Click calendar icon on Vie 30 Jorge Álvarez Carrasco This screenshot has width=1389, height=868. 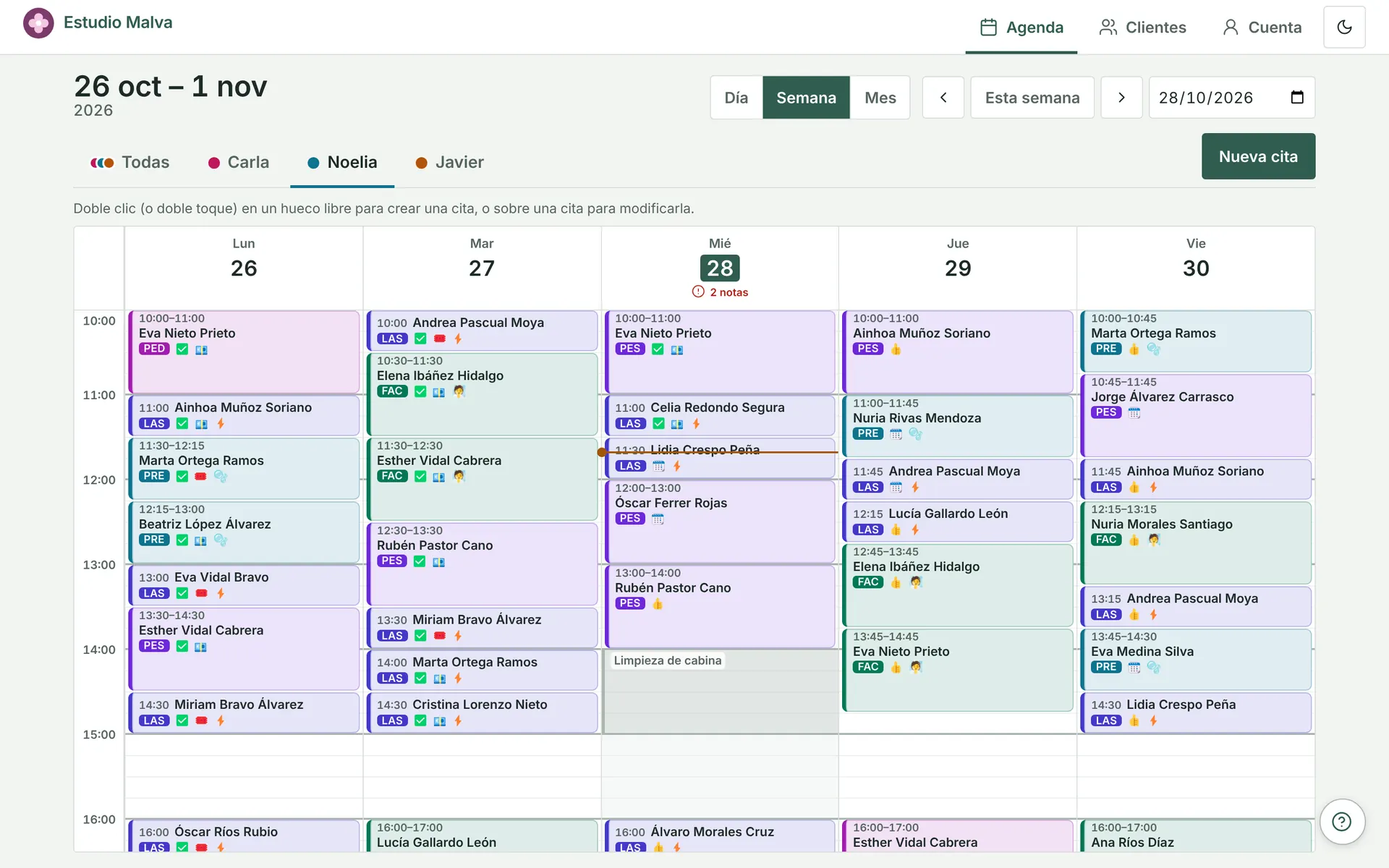1134,413
